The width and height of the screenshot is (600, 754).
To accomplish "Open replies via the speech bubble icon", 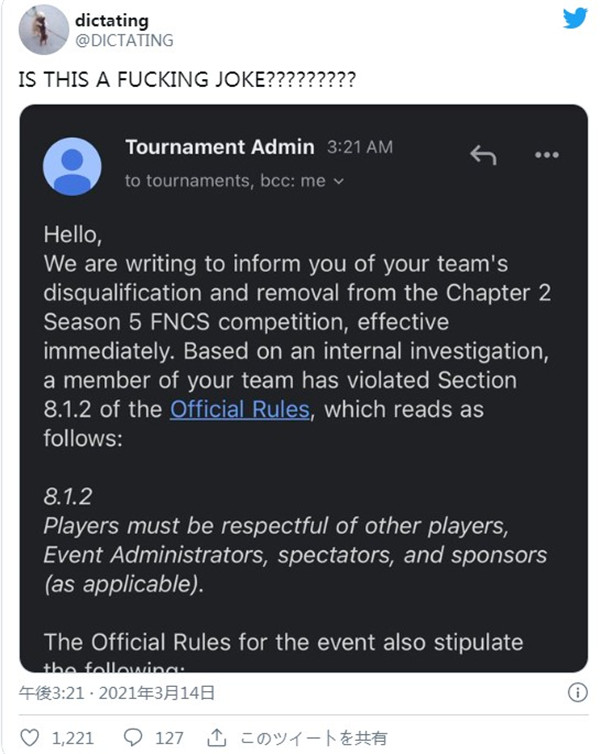I will pyautogui.click(x=133, y=737).
